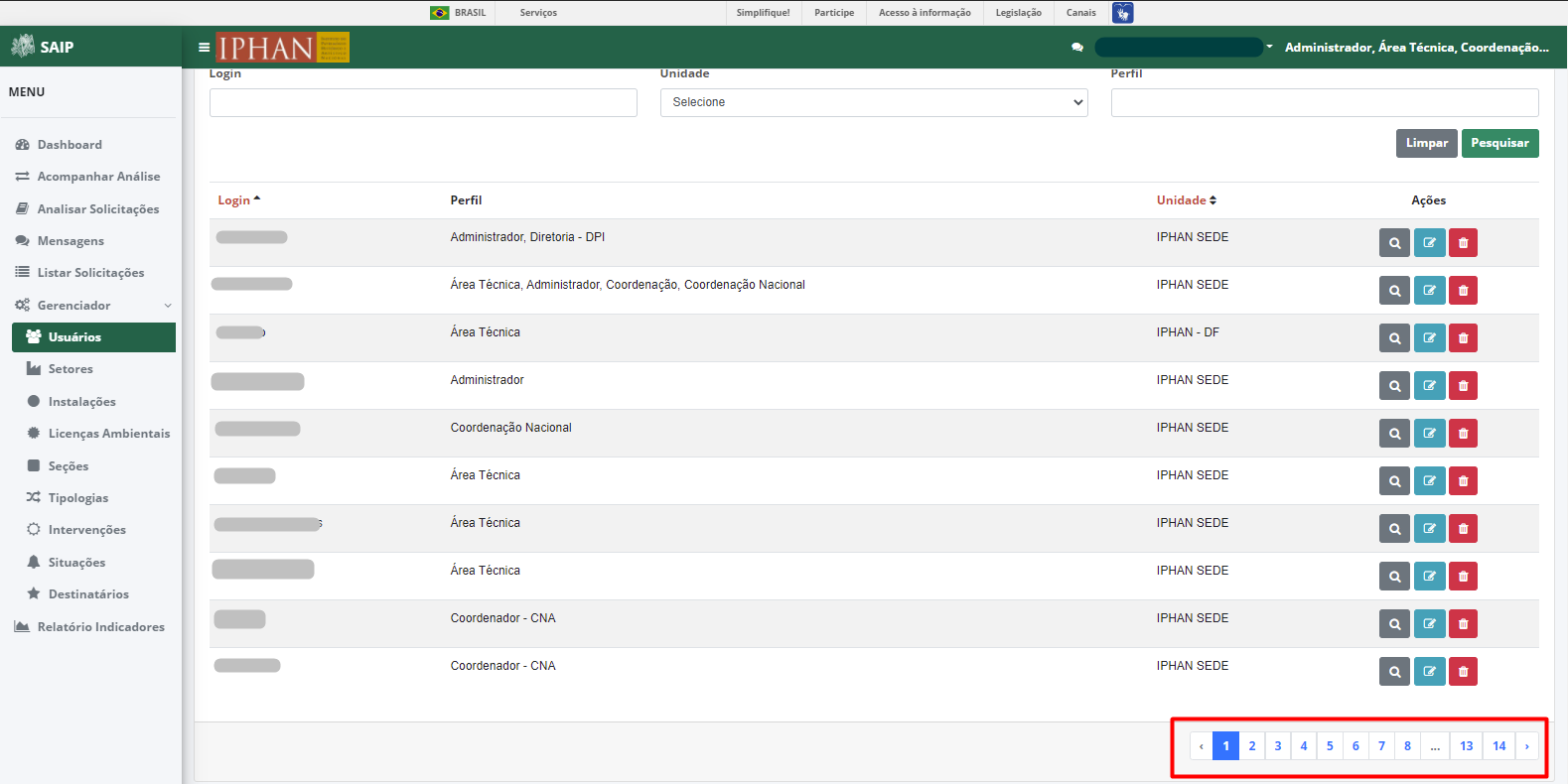Click the IPHAN - DF unit cell

click(x=1188, y=332)
